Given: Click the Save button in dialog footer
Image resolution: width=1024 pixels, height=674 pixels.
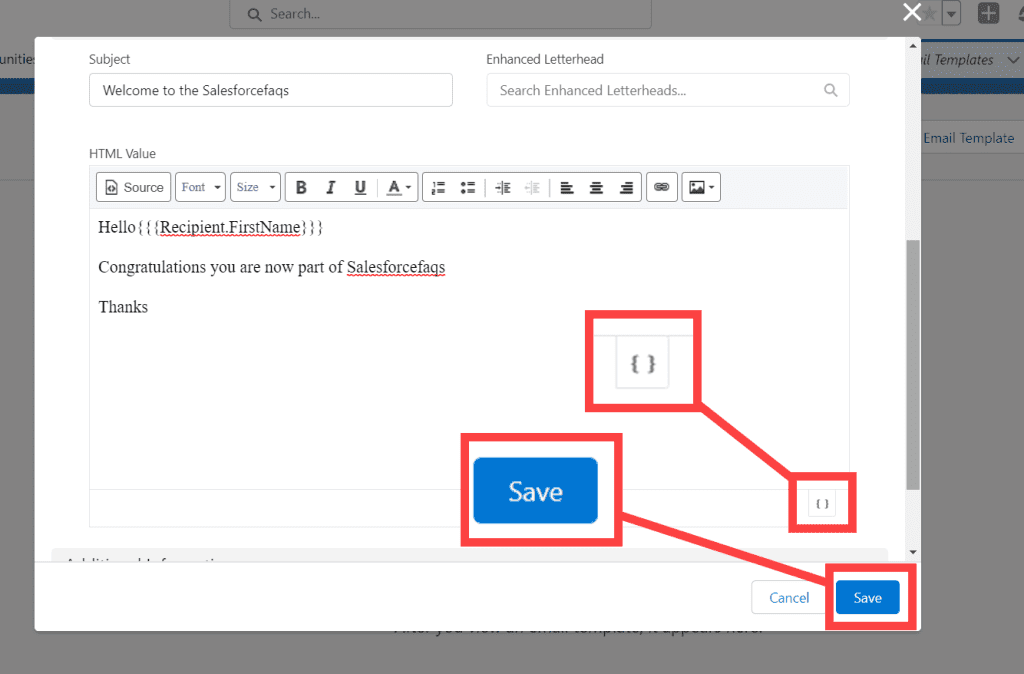Looking at the screenshot, I should click(867, 598).
